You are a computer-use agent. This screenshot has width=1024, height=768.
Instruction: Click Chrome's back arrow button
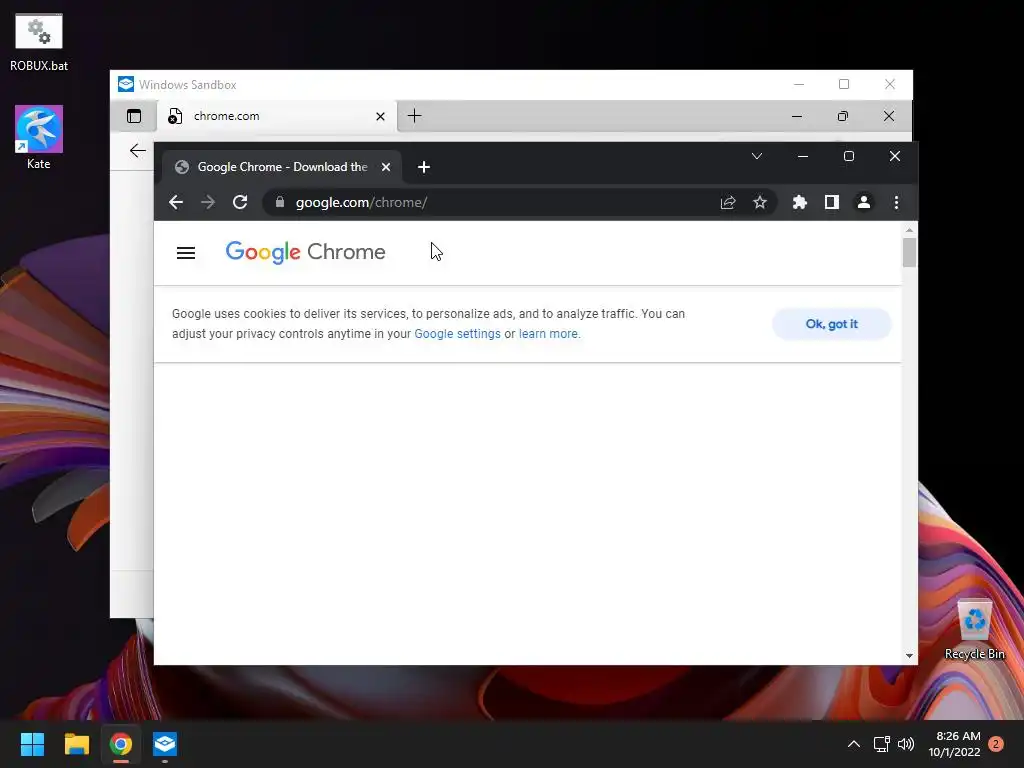point(176,202)
